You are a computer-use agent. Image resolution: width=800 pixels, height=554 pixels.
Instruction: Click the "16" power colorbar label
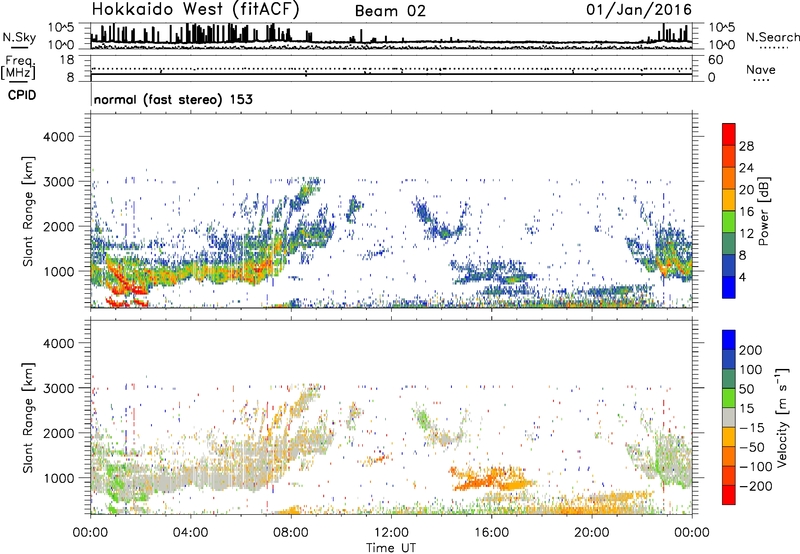tap(746, 212)
